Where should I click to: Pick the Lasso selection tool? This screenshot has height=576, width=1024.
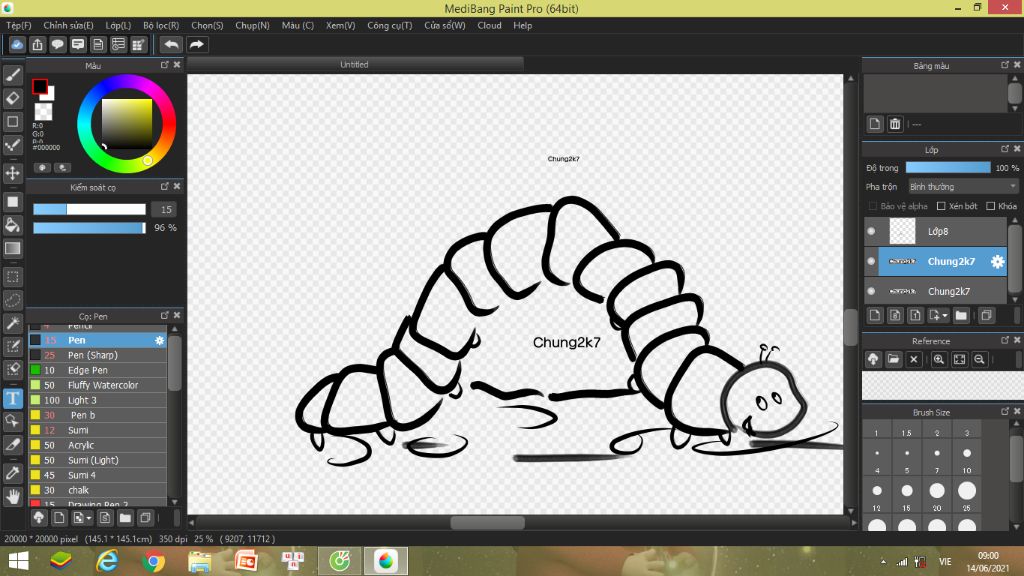tap(12, 300)
